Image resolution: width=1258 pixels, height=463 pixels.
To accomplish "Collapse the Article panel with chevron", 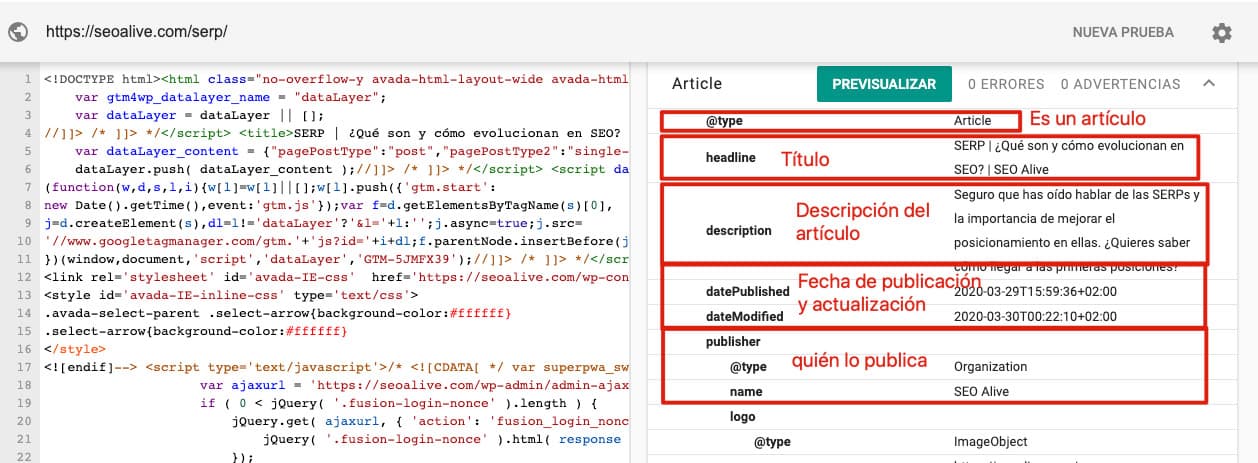I will [x=1209, y=84].
